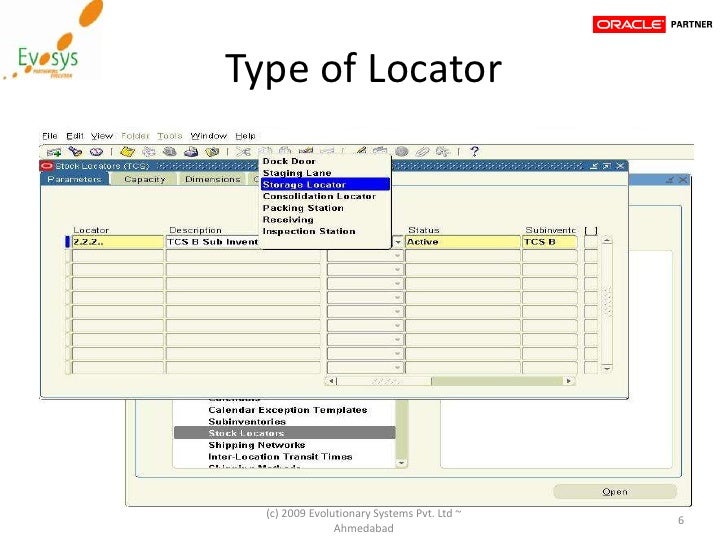Click the Copy toolbar icon
The width and height of the screenshot is (728, 546).
[x=265, y=151]
